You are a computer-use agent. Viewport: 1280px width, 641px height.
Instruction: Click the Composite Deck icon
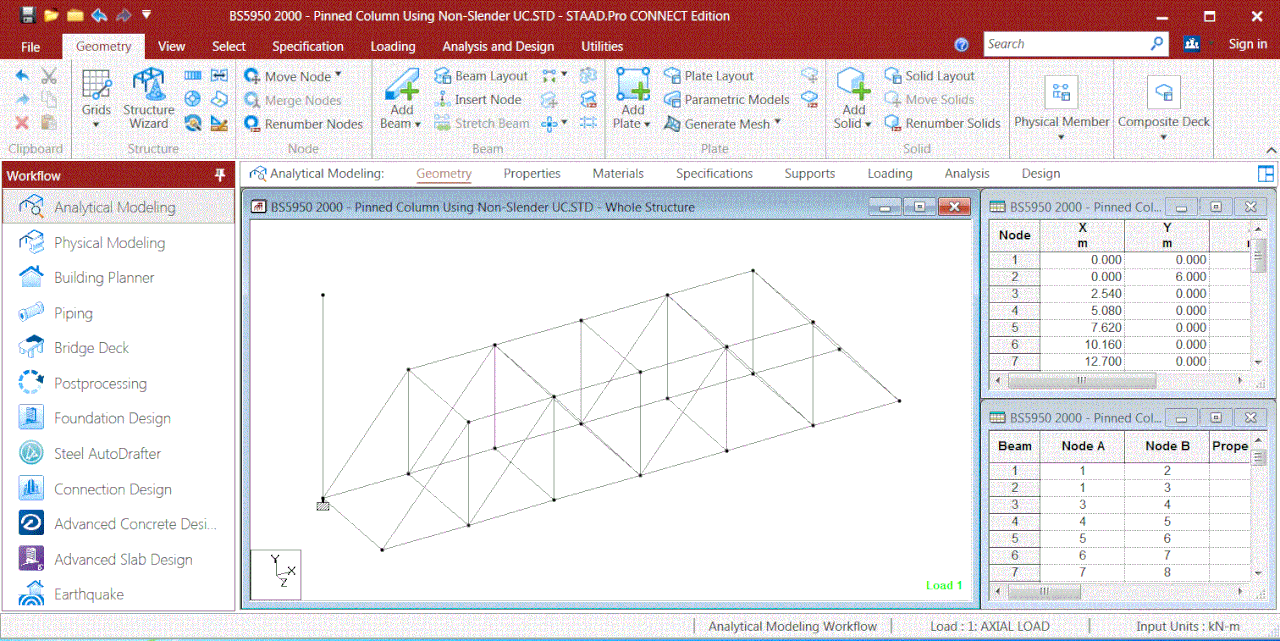click(x=1163, y=92)
